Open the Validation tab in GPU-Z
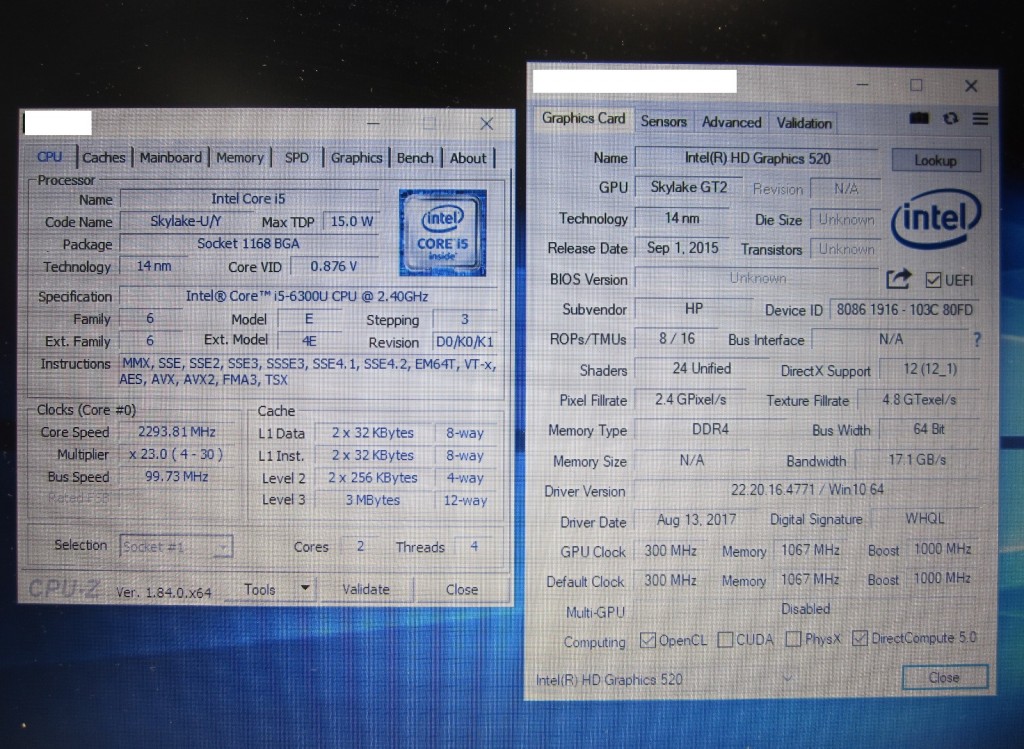The width and height of the screenshot is (1024, 749). 804,123
